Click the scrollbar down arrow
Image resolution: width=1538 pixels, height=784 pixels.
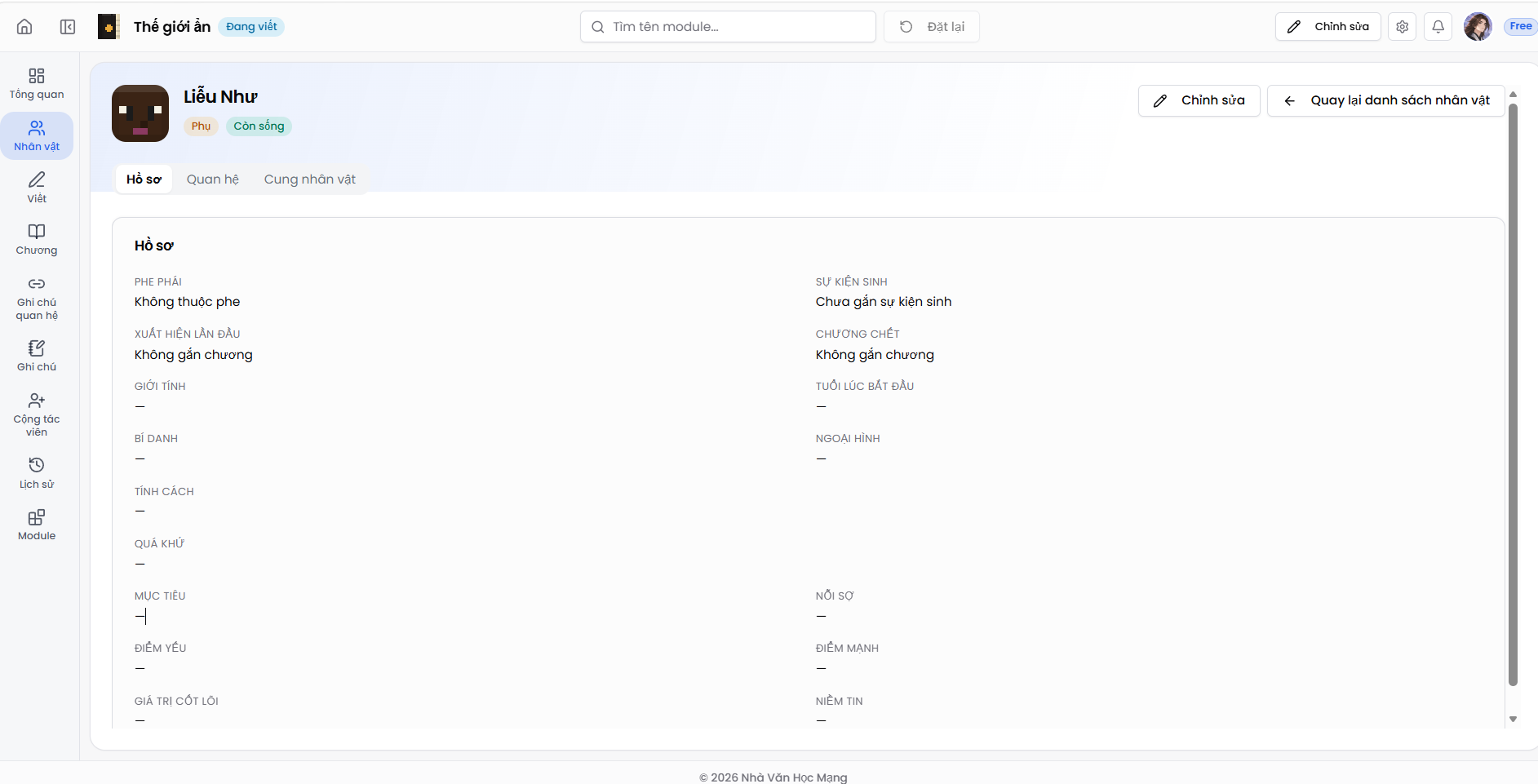tap(1513, 720)
